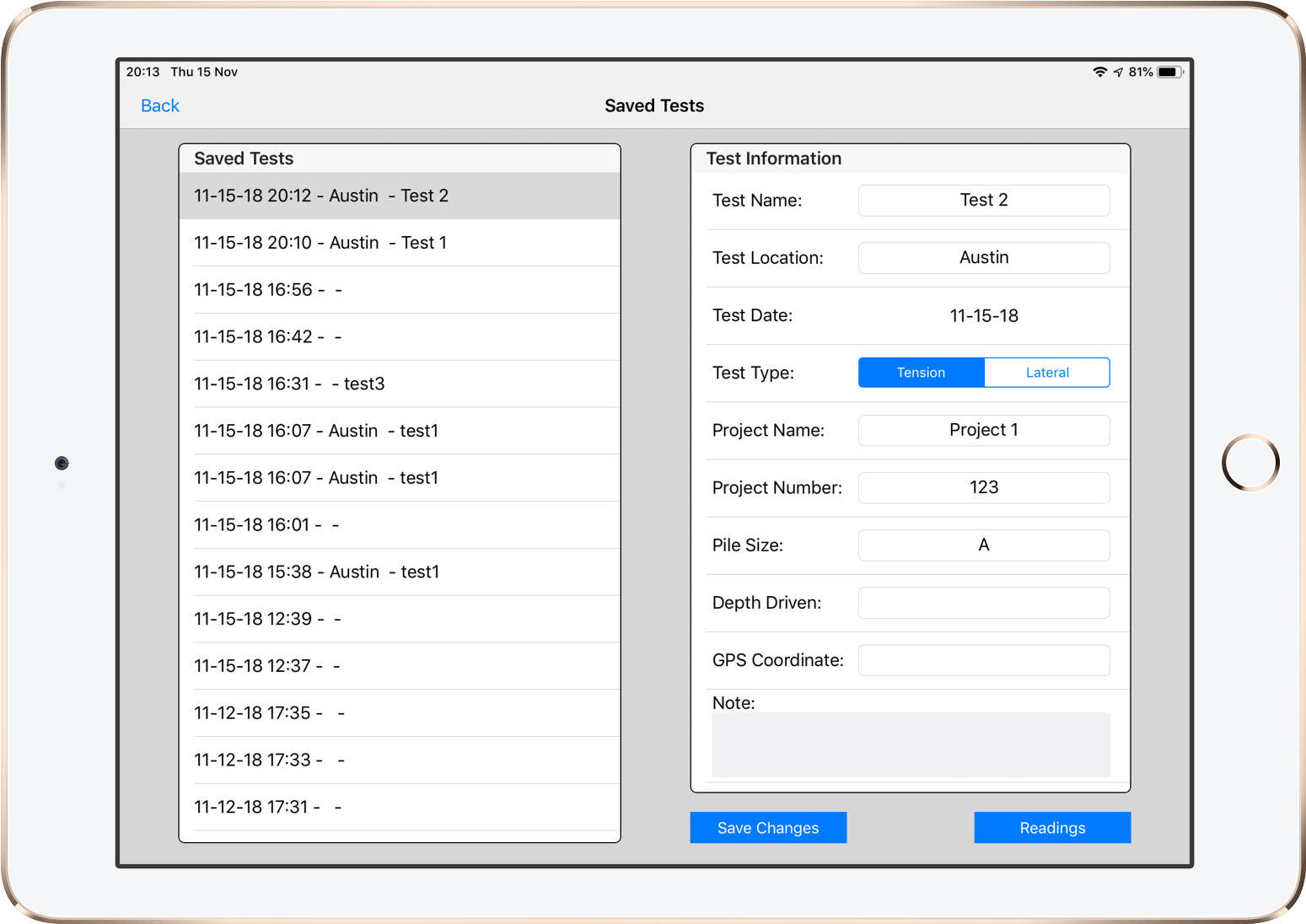Tap the Back link
The height and width of the screenshot is (924, 1306).
click(x=159, y=105)
